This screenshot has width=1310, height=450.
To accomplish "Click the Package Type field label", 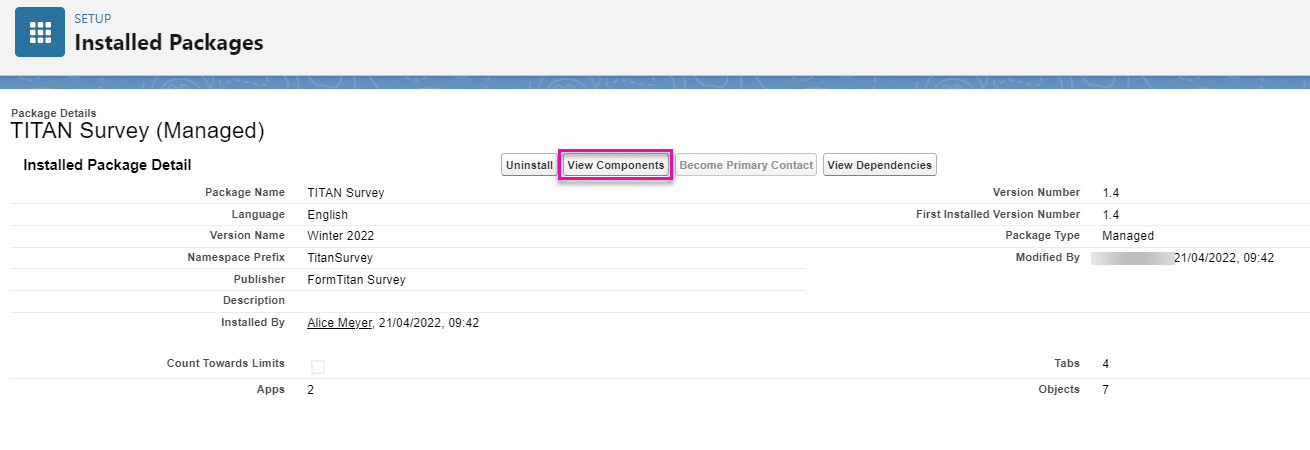I will pos(1042,235).
